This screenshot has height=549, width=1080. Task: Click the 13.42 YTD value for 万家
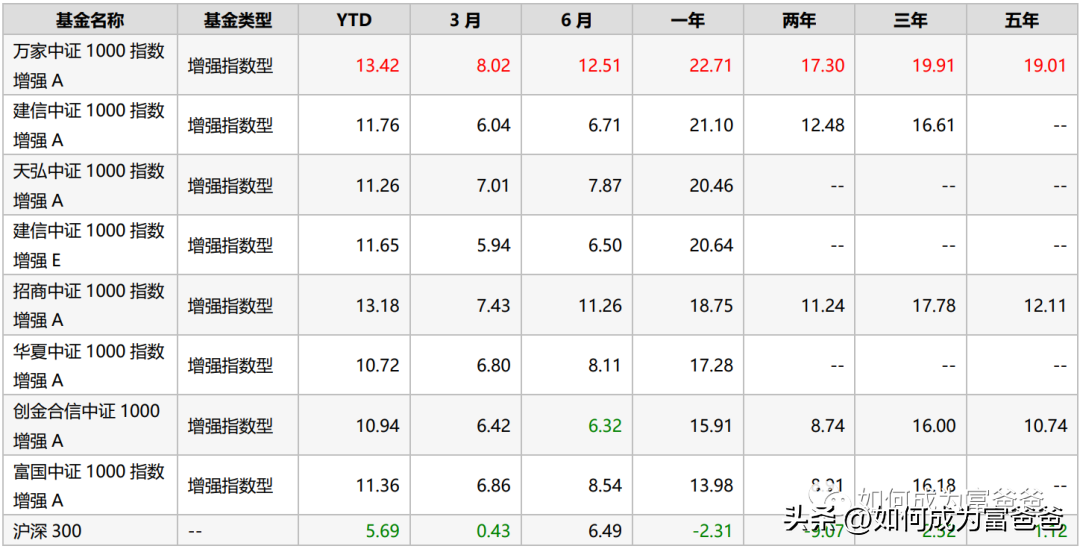pyautogui.click(x=377, y=65)
